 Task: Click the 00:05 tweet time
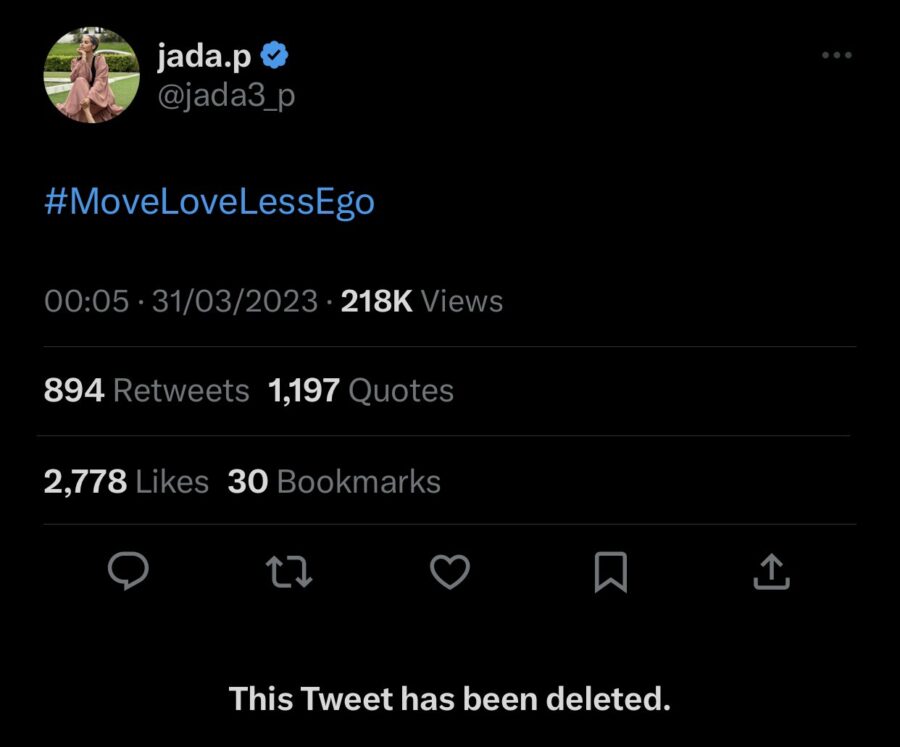coord(86,301)
